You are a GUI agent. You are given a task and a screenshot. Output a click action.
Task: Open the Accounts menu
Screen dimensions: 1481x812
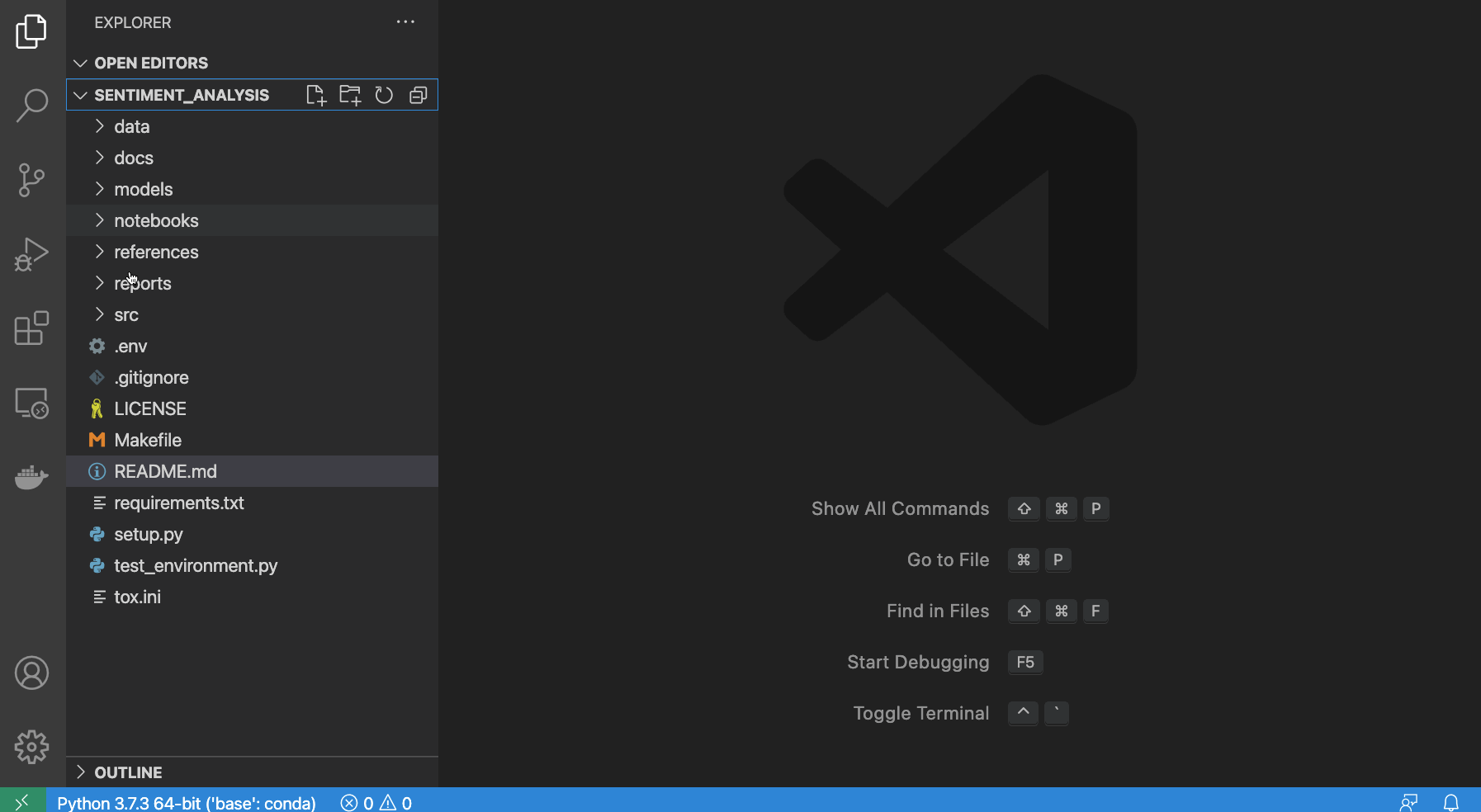[31, 673]
